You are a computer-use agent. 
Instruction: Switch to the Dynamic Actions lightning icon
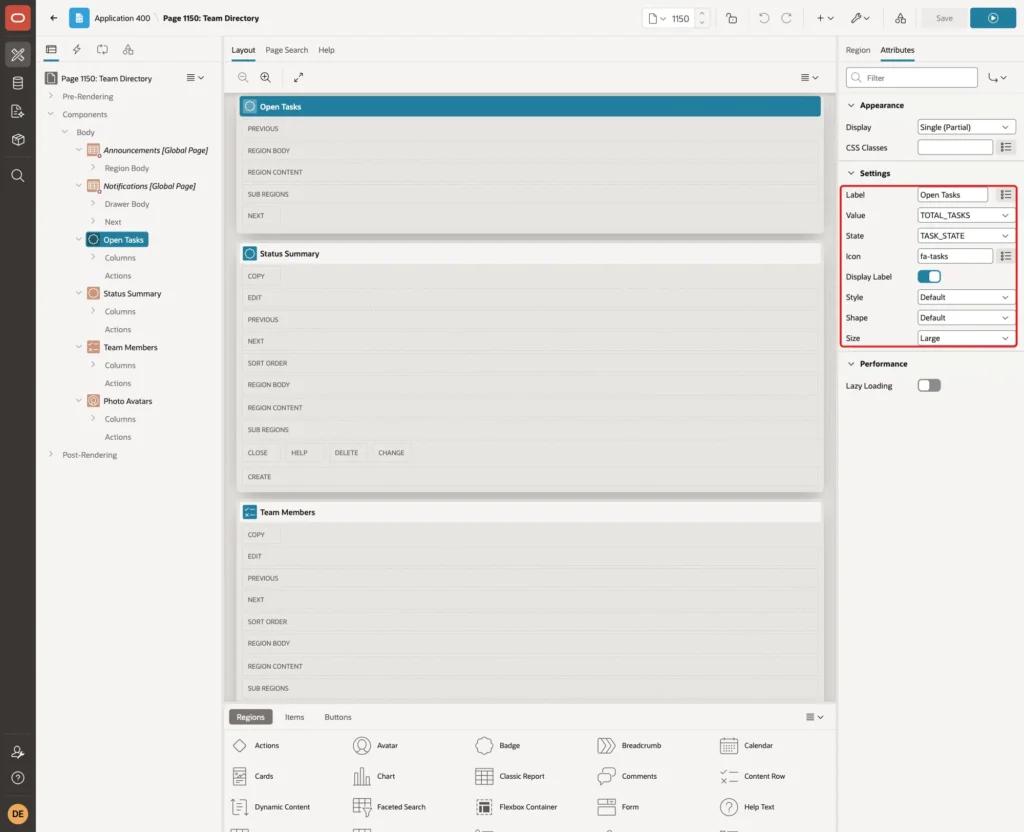76,50
